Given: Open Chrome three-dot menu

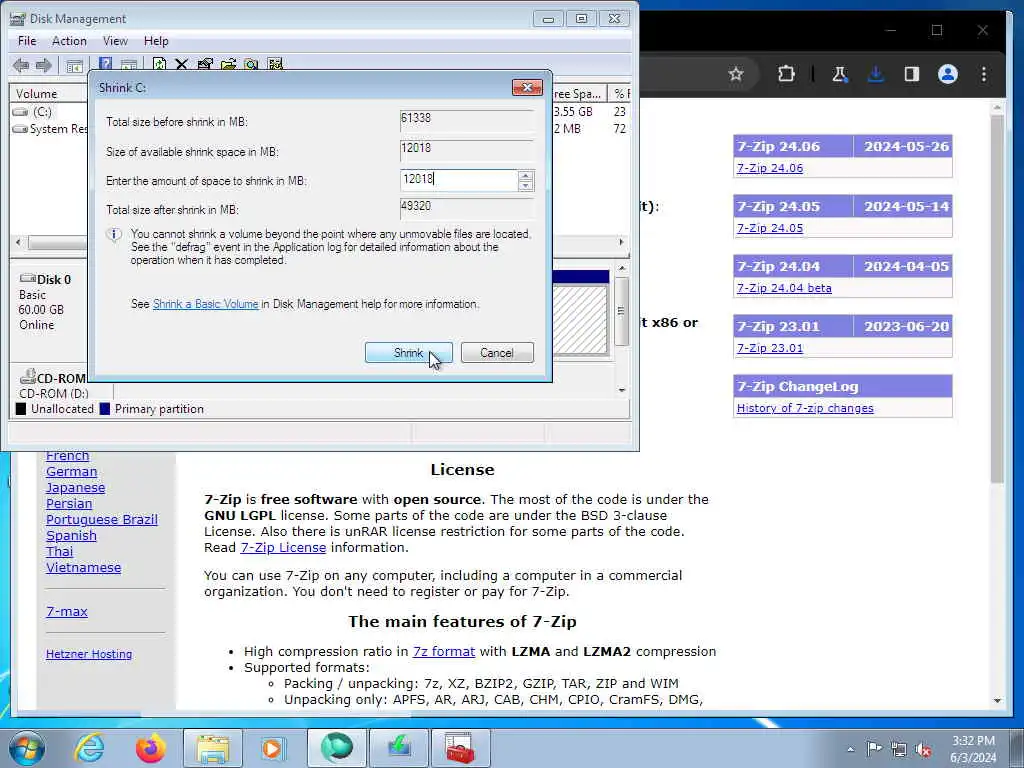Looking at the screenshot, I should pyautogui.click(x=984, y=74).
